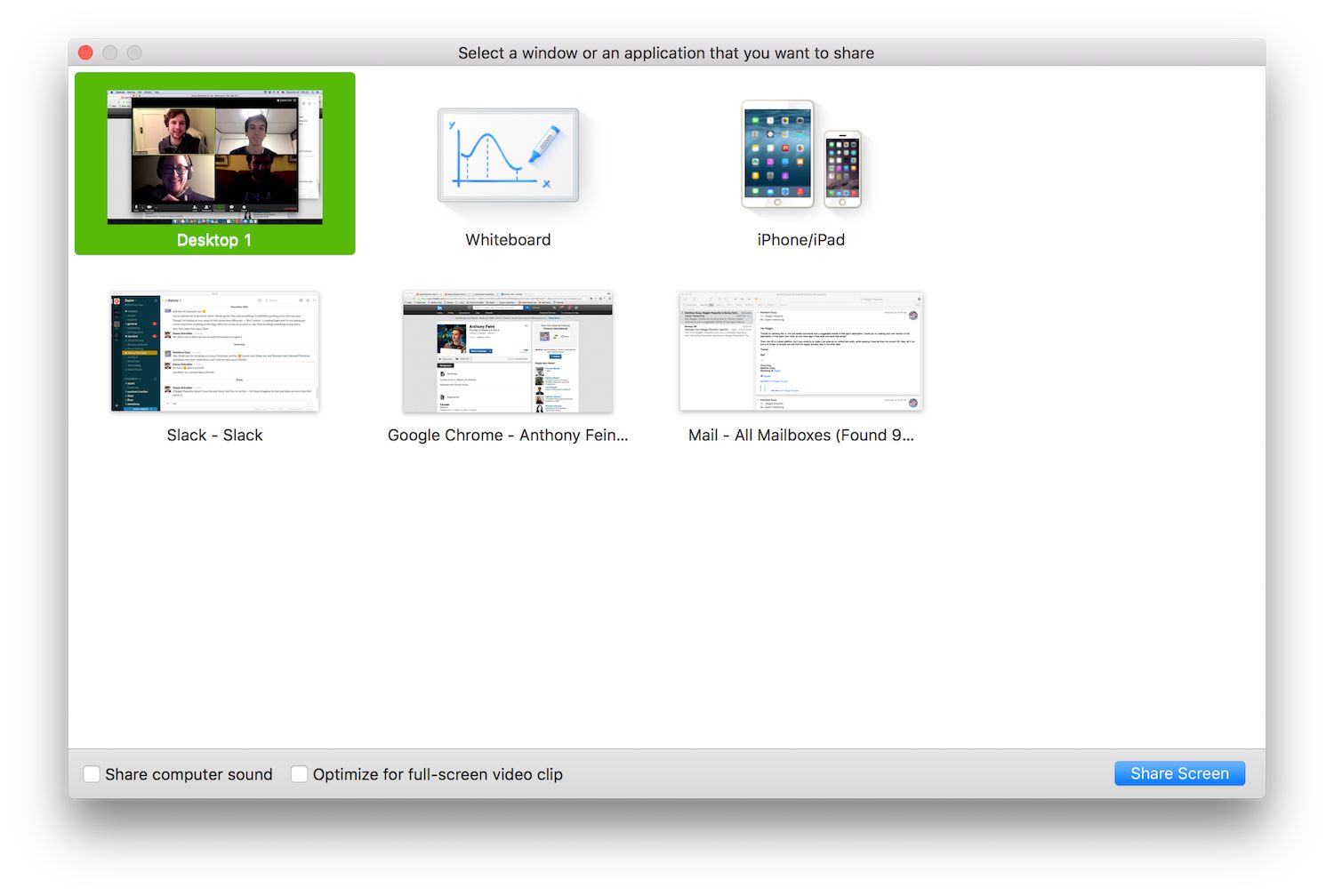Click the 'Desktop 1' label text
1334x896 pixels.
click(214, 240)
